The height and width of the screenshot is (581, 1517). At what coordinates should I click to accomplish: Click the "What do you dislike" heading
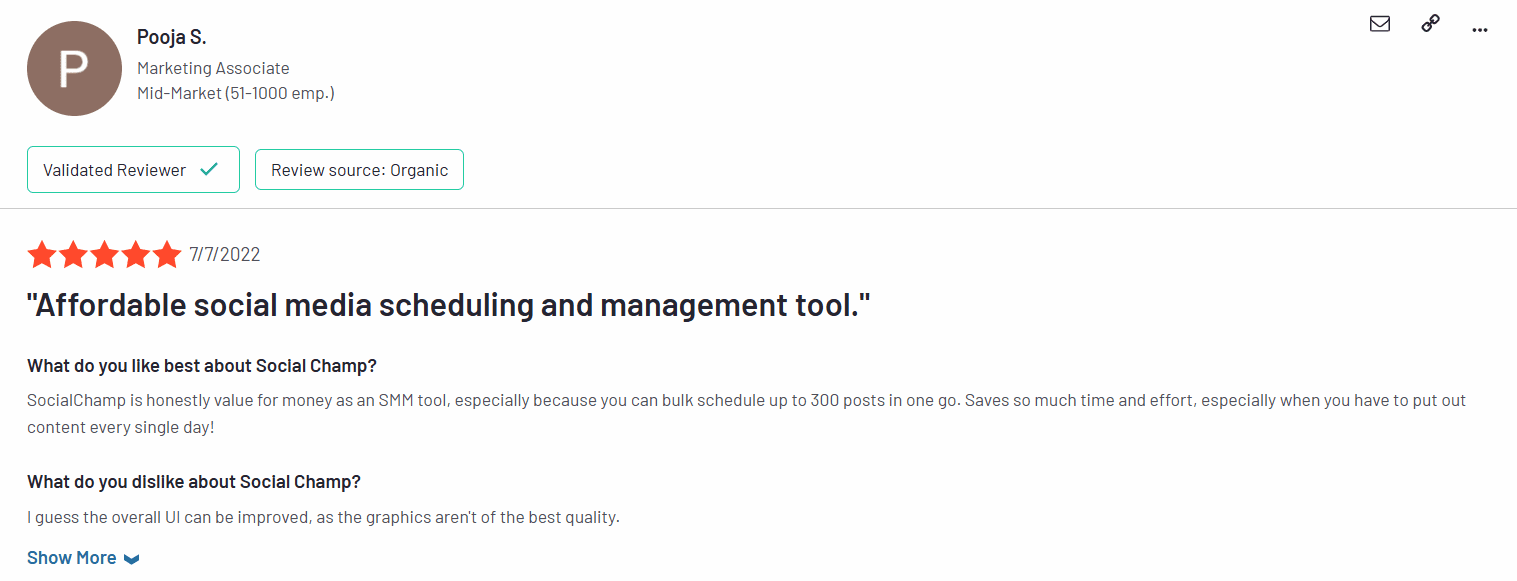(x=193, y=482)
